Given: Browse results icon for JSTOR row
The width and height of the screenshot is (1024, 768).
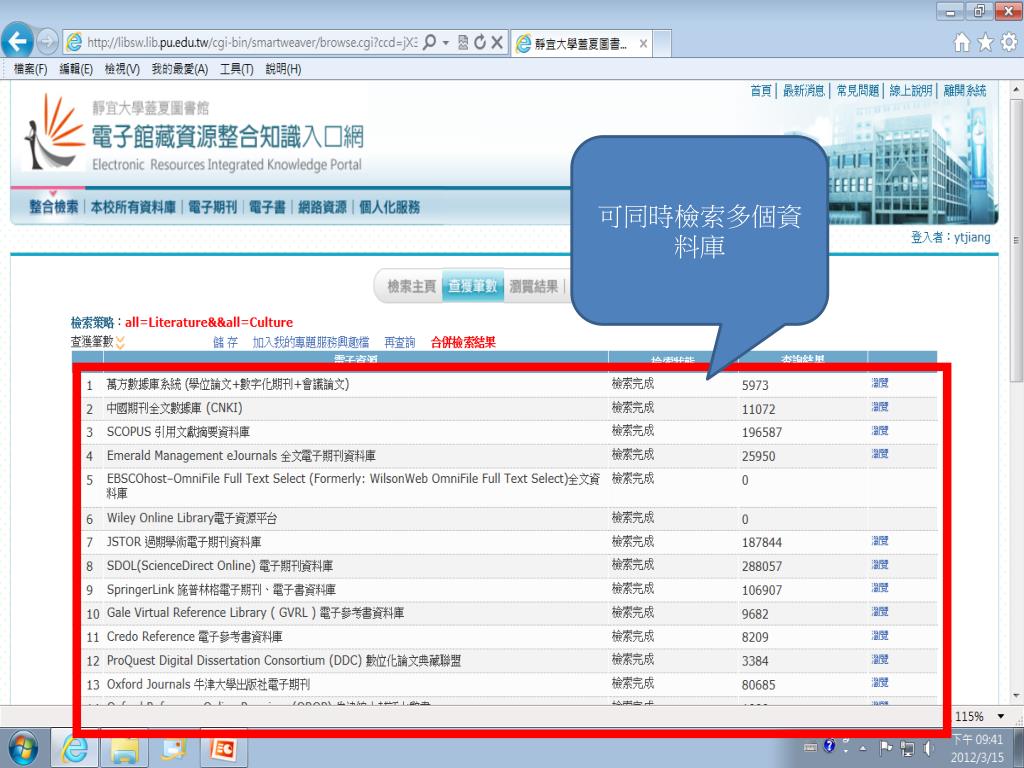Looking at the screenshot, I should click(x=880, y=541).
